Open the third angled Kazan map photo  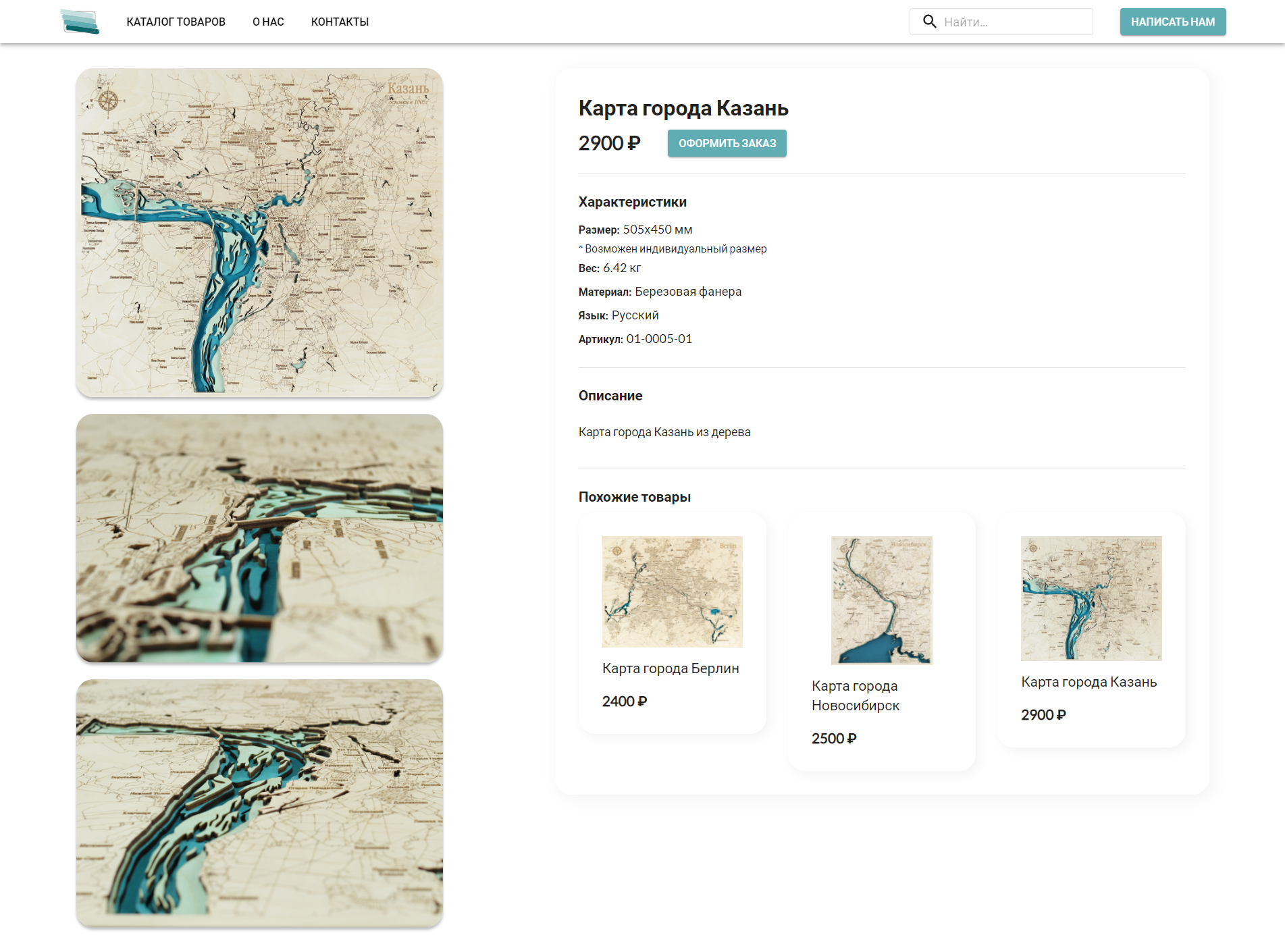coord(259,803)
